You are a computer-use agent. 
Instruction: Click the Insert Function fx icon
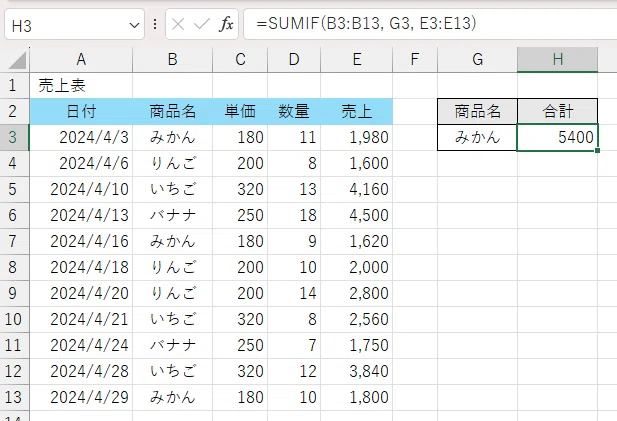(226, 24)
